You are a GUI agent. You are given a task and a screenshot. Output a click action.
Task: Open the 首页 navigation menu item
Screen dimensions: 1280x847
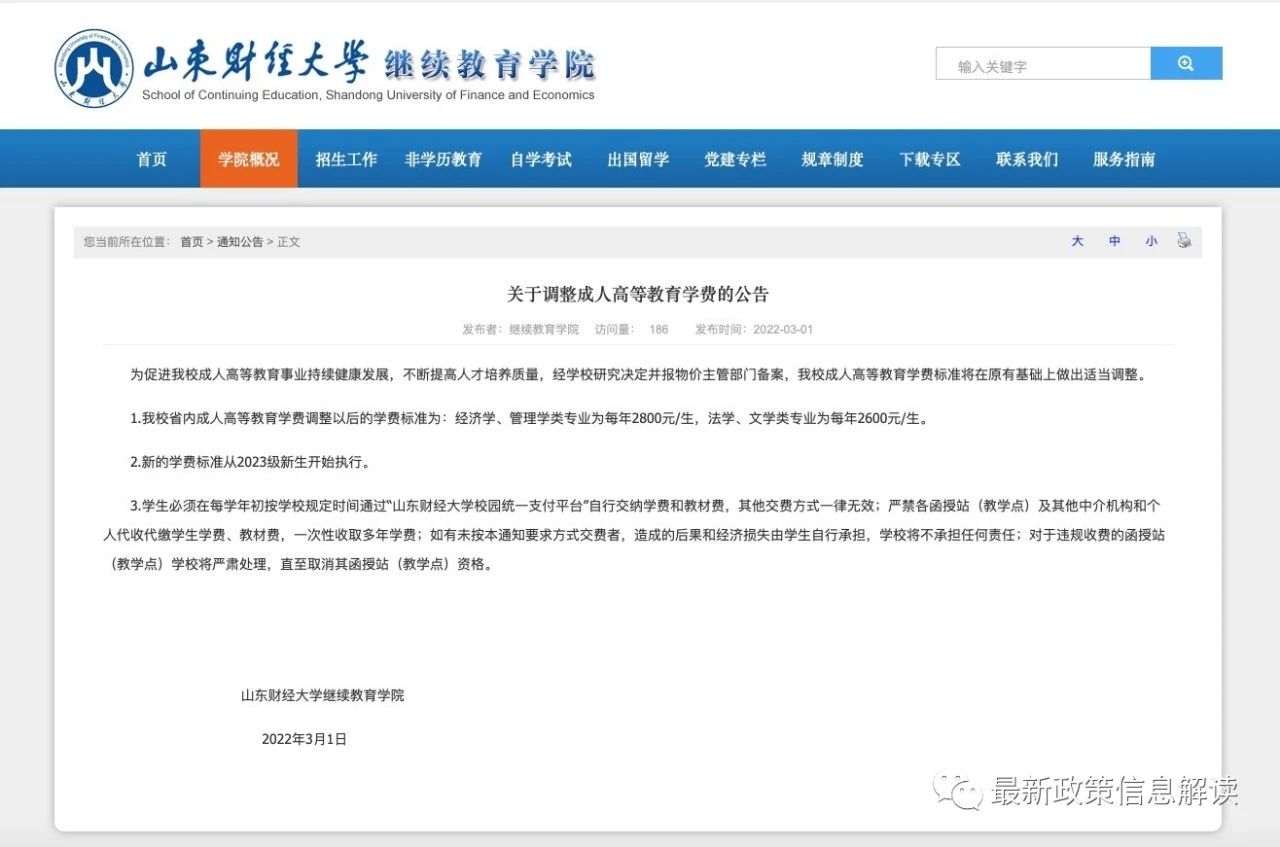tap(152, 159)
